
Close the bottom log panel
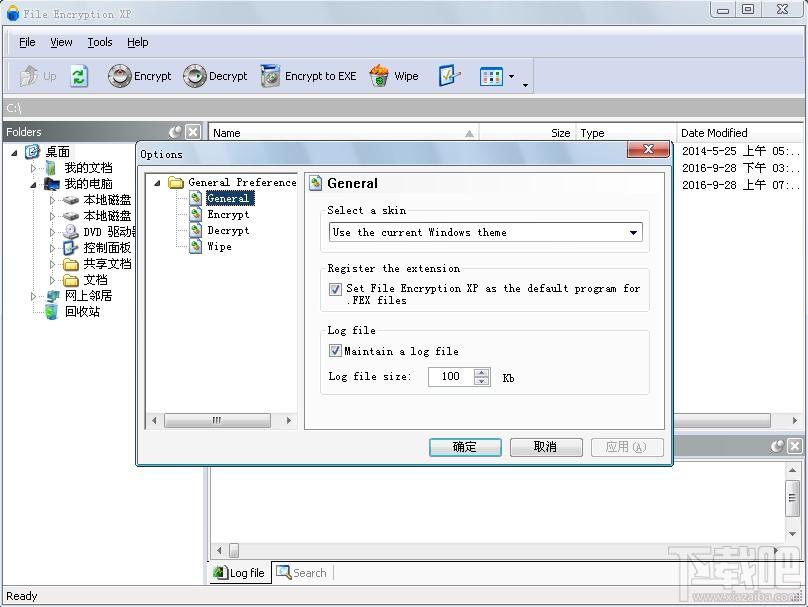click(x=795, y=446)
